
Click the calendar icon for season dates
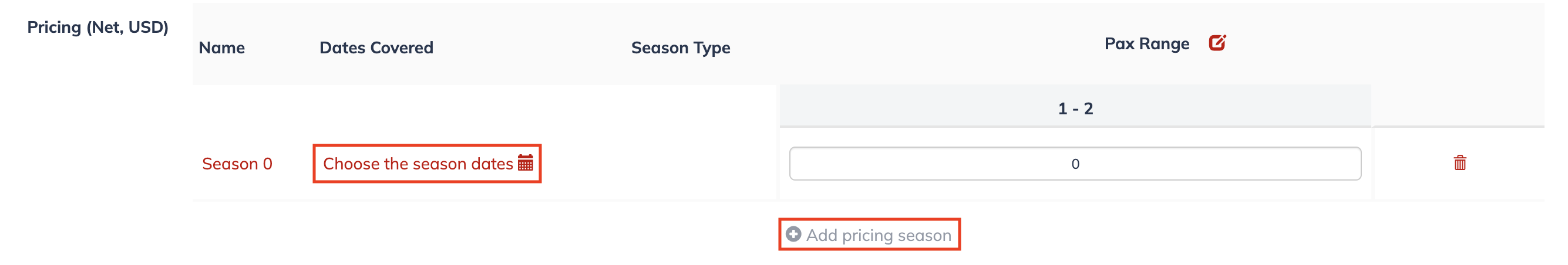[525, 163]
